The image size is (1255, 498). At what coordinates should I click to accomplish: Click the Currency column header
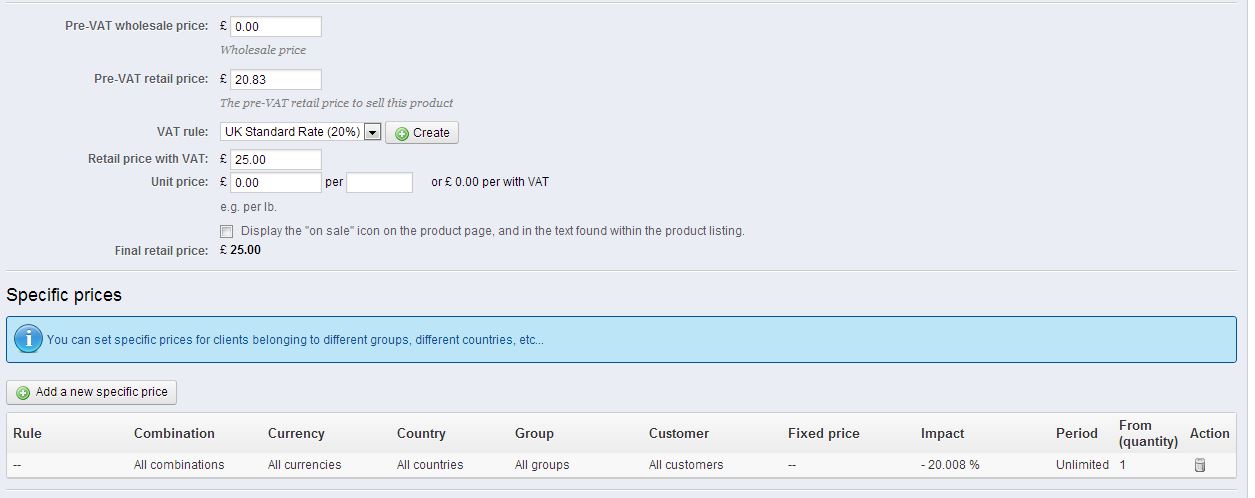296,433
